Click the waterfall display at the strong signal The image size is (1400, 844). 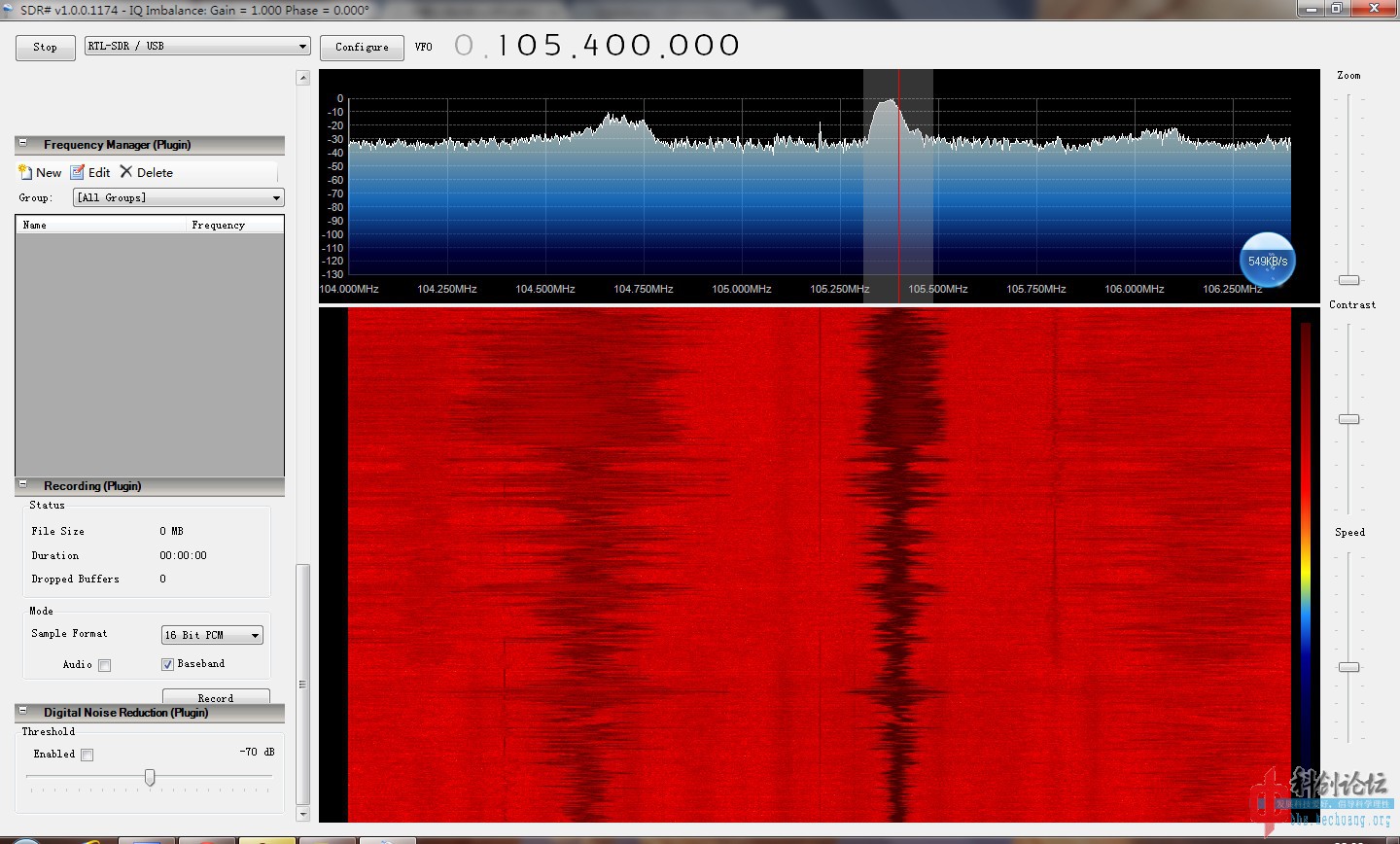[x=898, y=564]
